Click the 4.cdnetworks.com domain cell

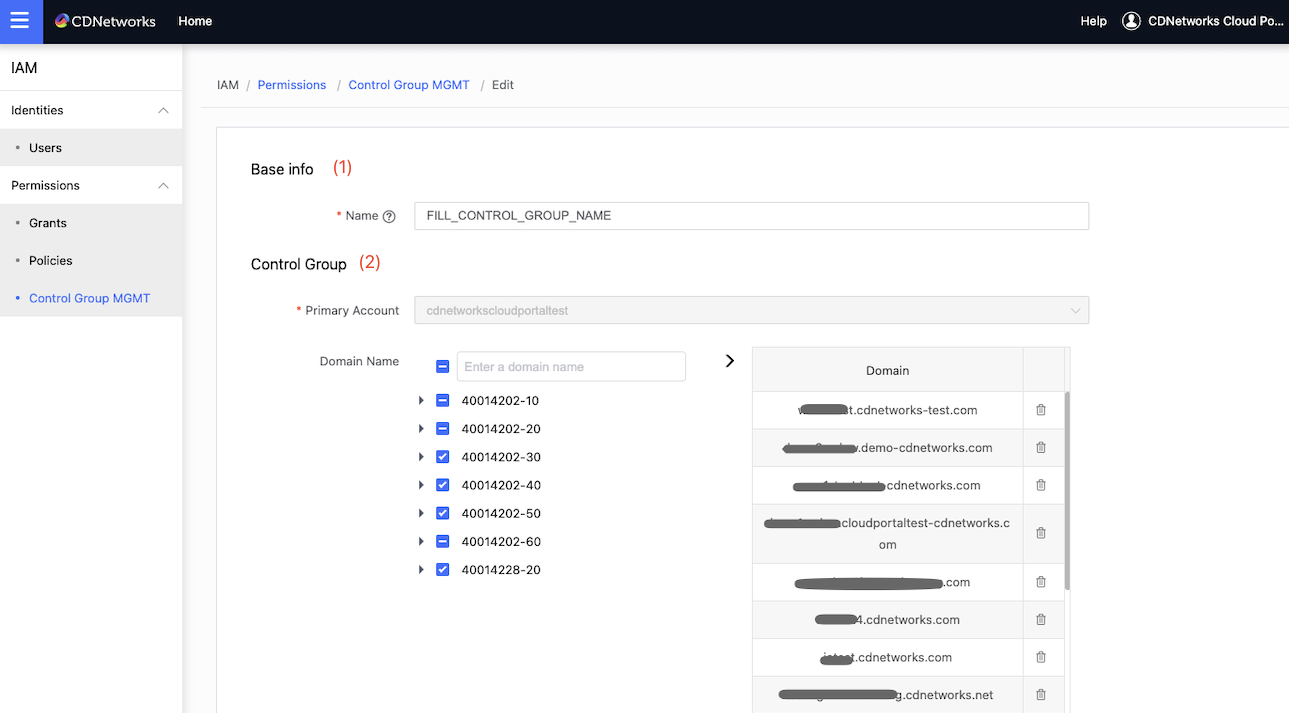pyautogui.click(x=887, y=620)
